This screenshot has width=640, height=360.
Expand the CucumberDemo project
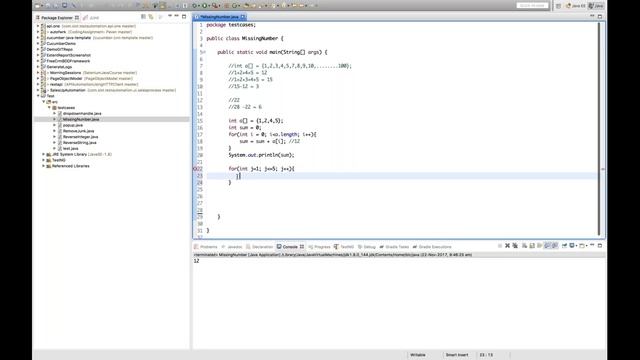click(38, 43)
